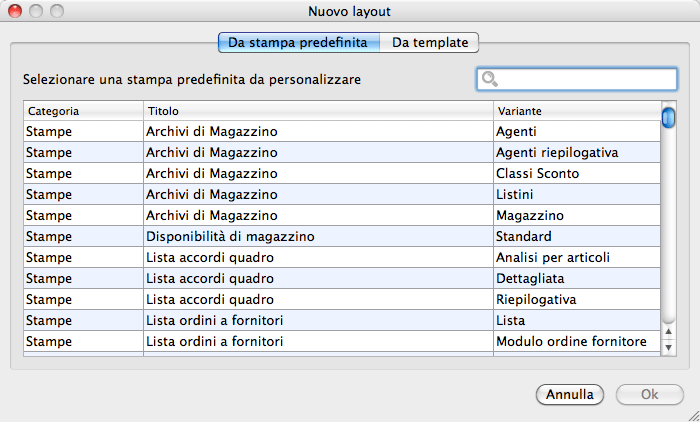Click the search input field
The height and width of the screenshot is (422, 700).
[x=585, y=79]
